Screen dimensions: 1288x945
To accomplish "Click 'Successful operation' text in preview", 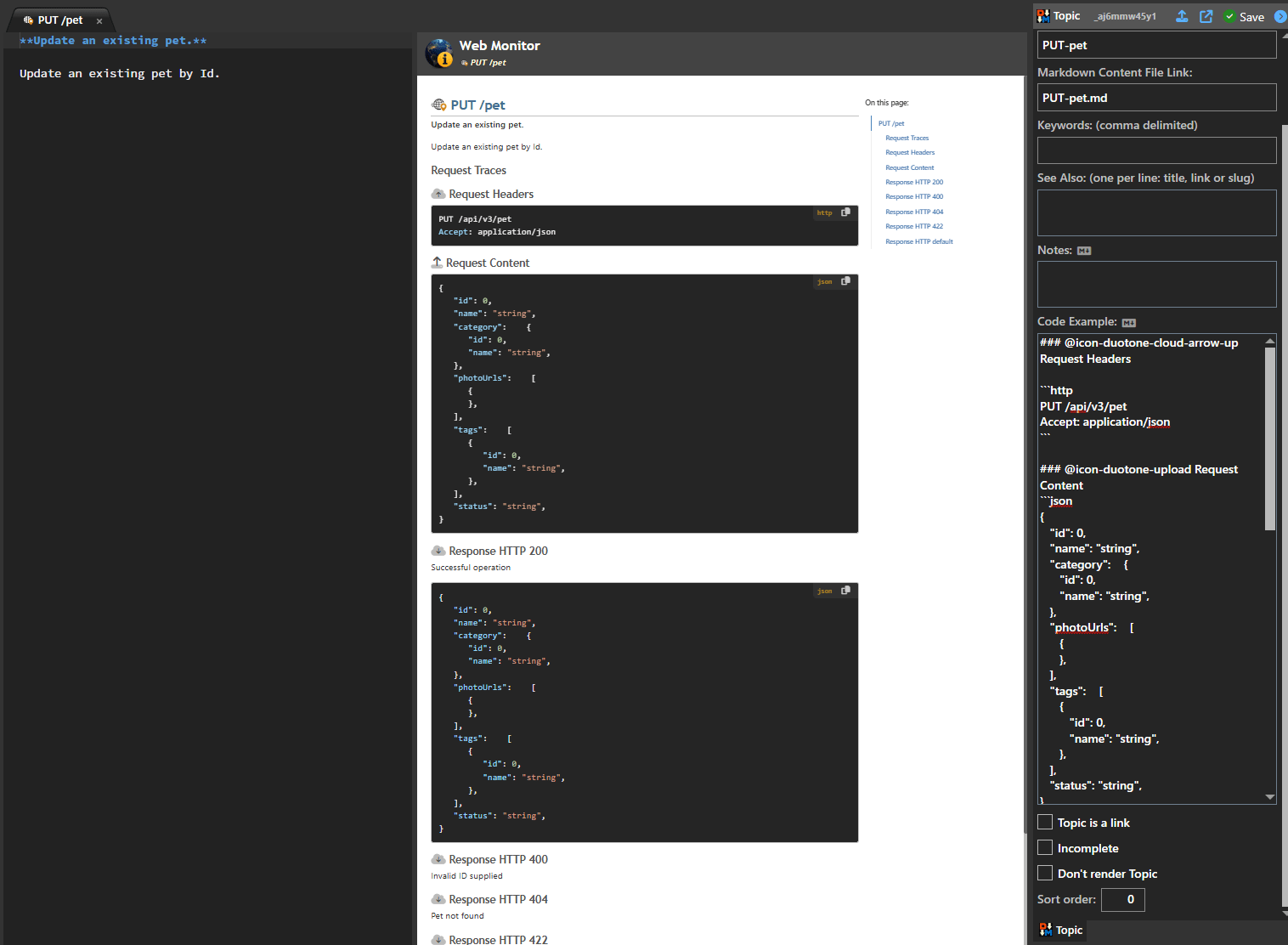I will (471, 568).
